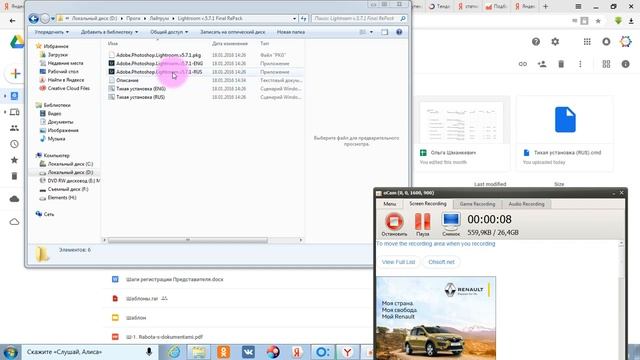The image size is (640, 360).
Task: Refresh the Explorer folder view
Action: (303, 19)
